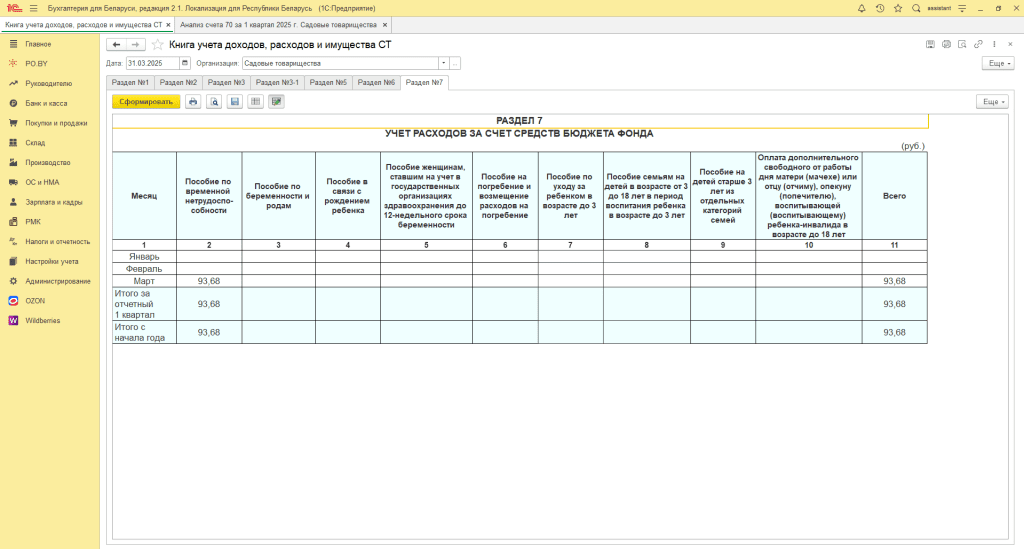
Task: Open the history clock icon
Action: pyautogui.click(x=880, y=8)
